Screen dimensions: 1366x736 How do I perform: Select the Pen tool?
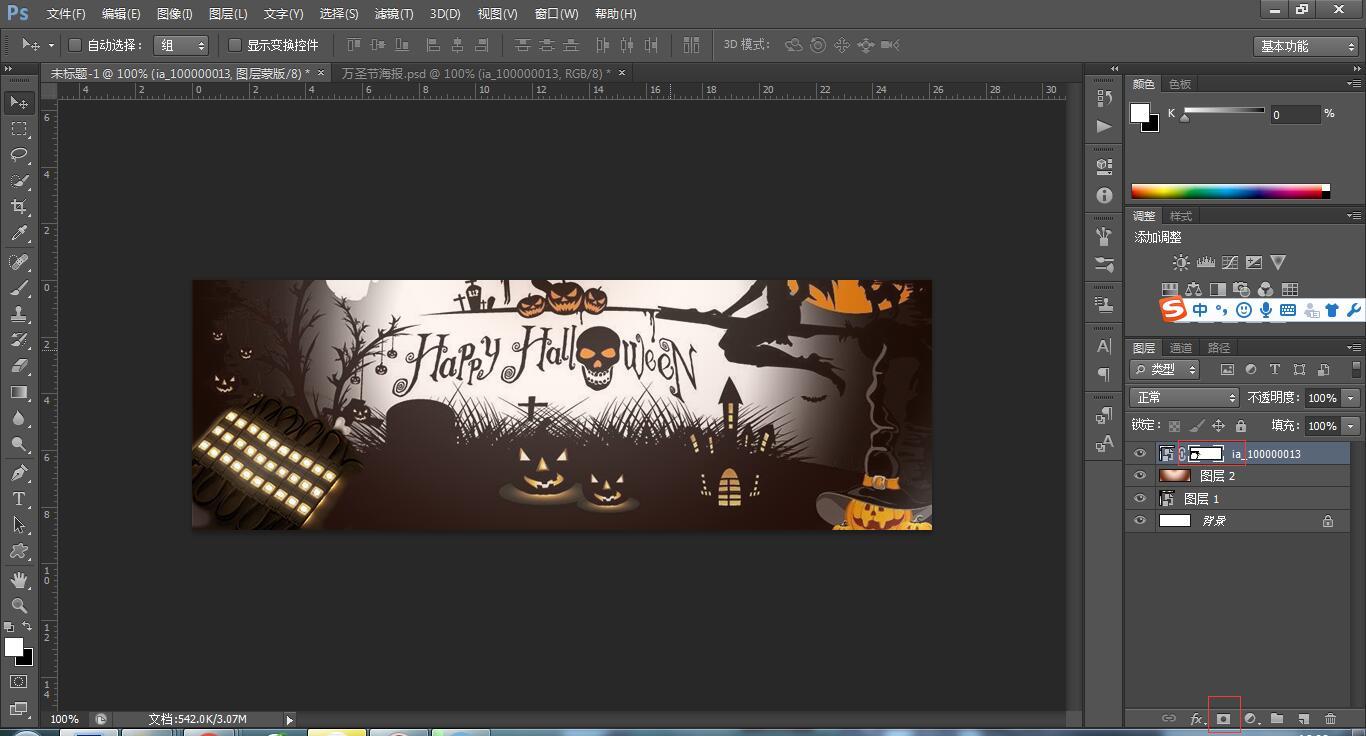(x=18, y=472)
